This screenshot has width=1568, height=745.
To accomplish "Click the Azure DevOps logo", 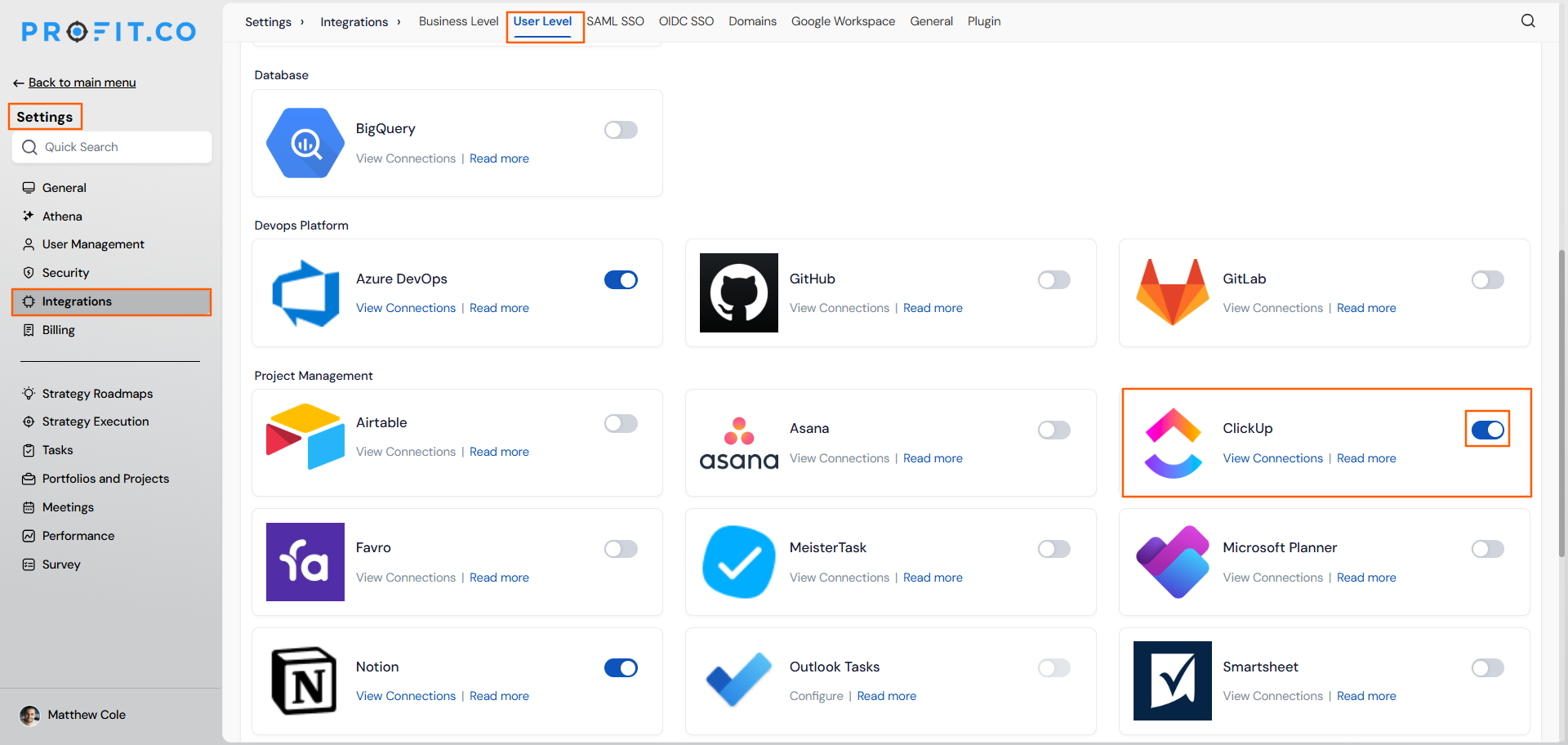I will 305,293.
